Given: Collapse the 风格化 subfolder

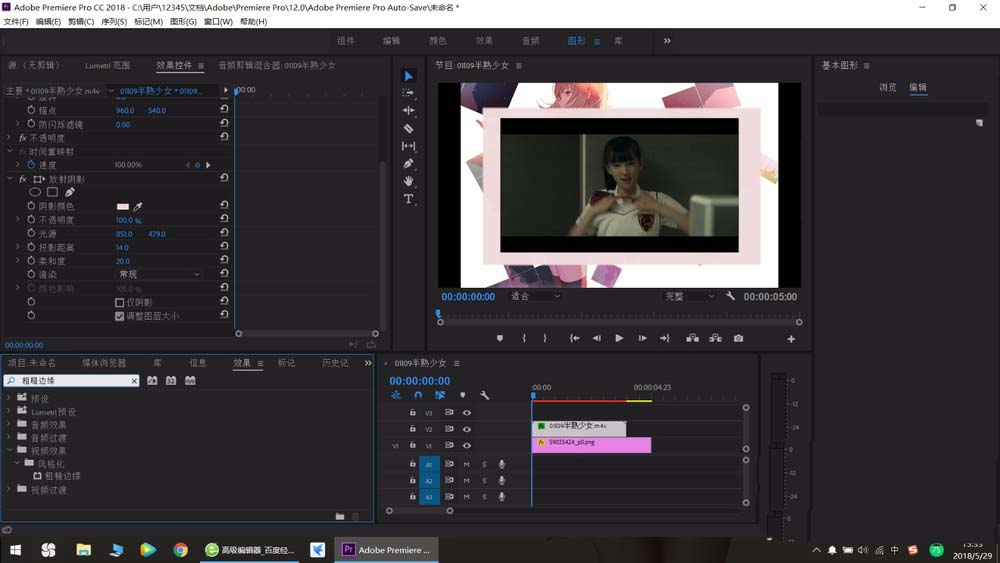Looking at the screenshot, I should coord(17,464).
